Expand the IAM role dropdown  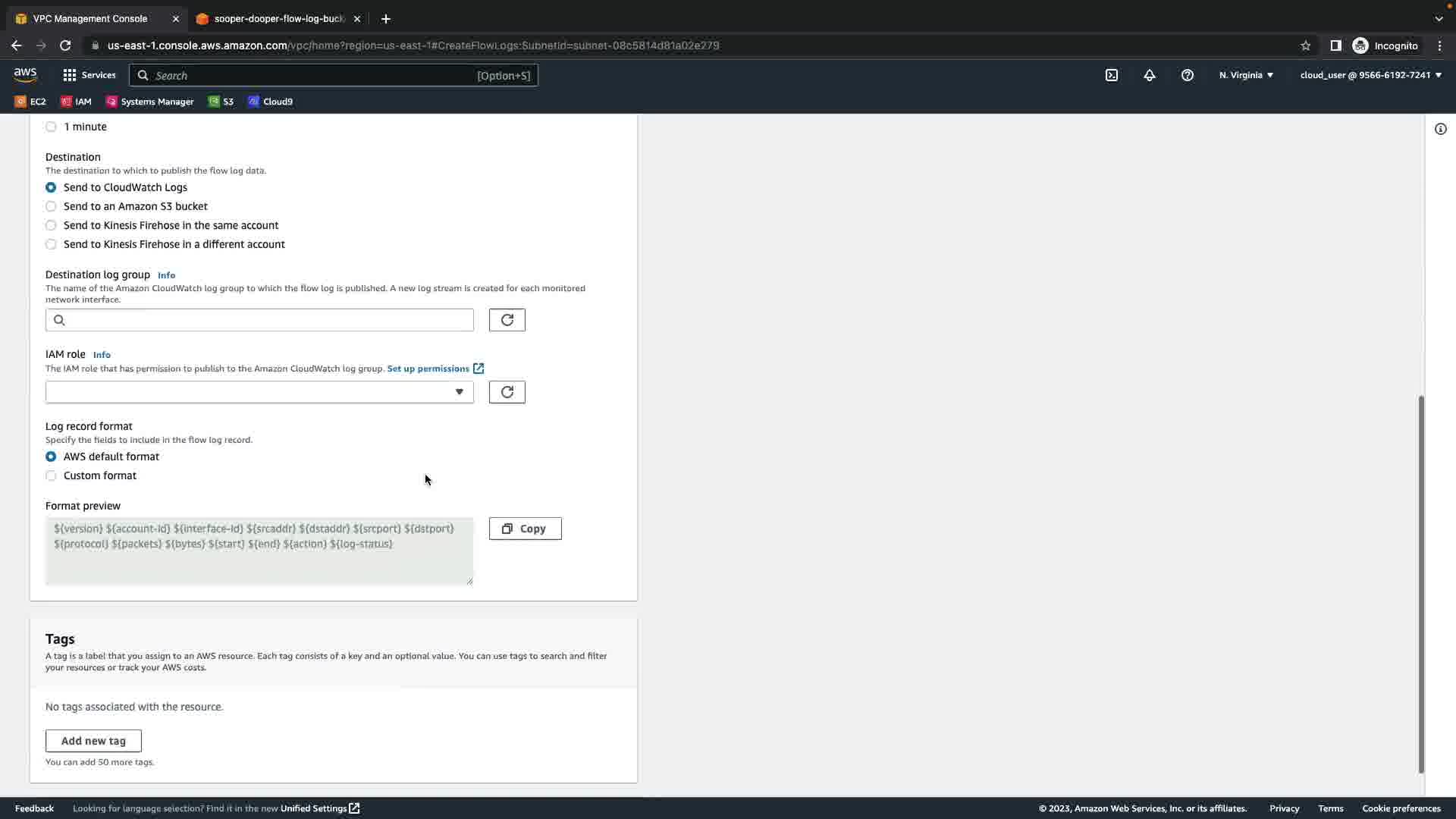tap(259, 392)
